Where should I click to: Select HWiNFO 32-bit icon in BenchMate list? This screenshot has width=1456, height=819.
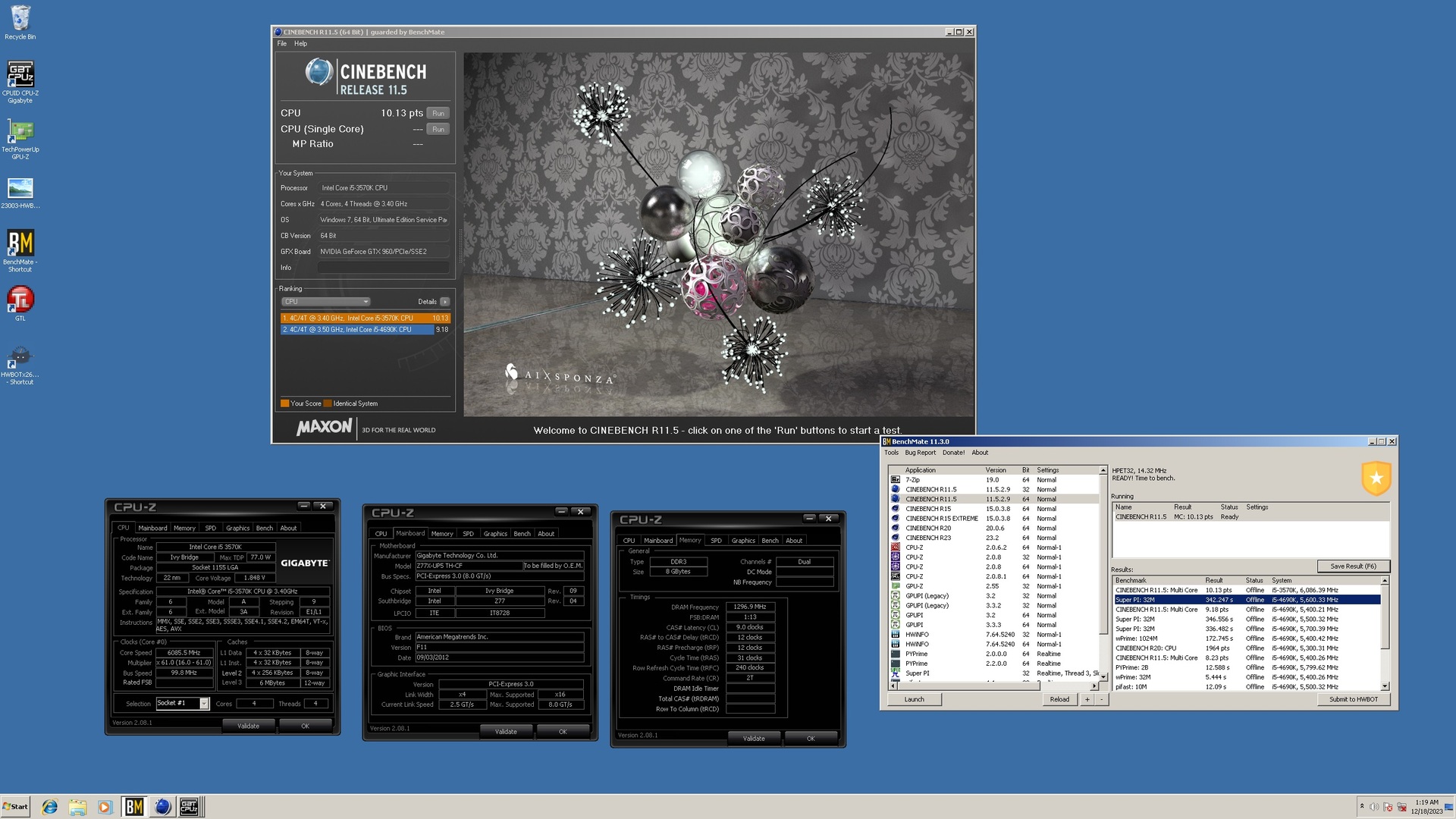[x=896, y=635]
